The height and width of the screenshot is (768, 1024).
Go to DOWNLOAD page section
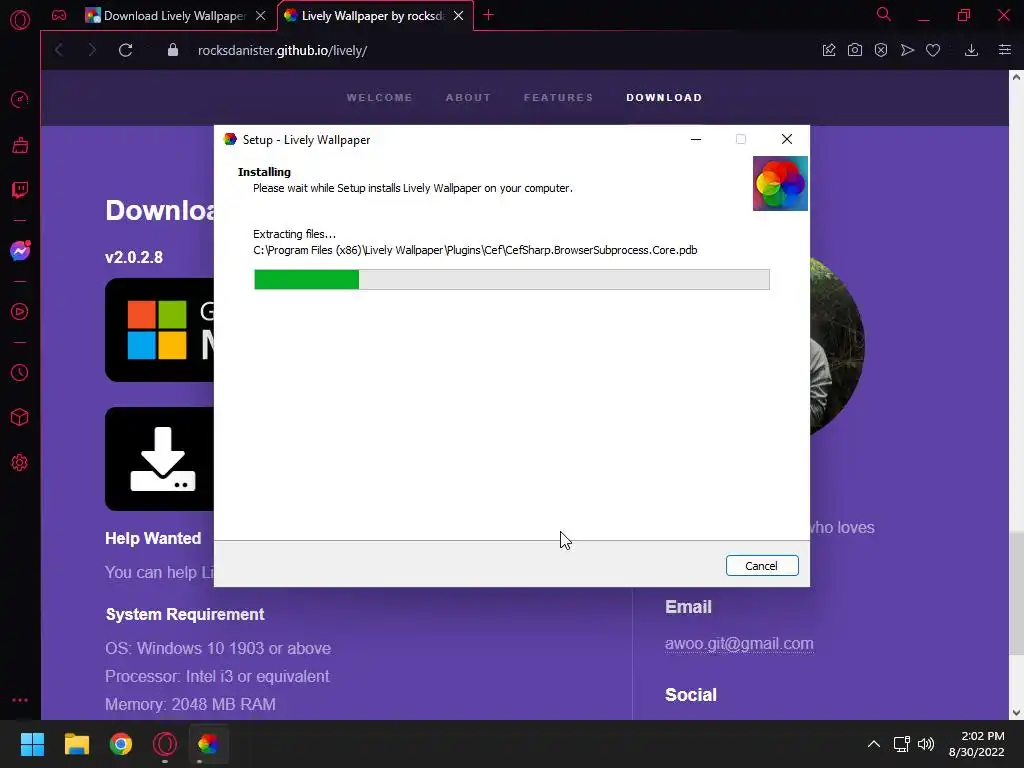tap(664, 97)
